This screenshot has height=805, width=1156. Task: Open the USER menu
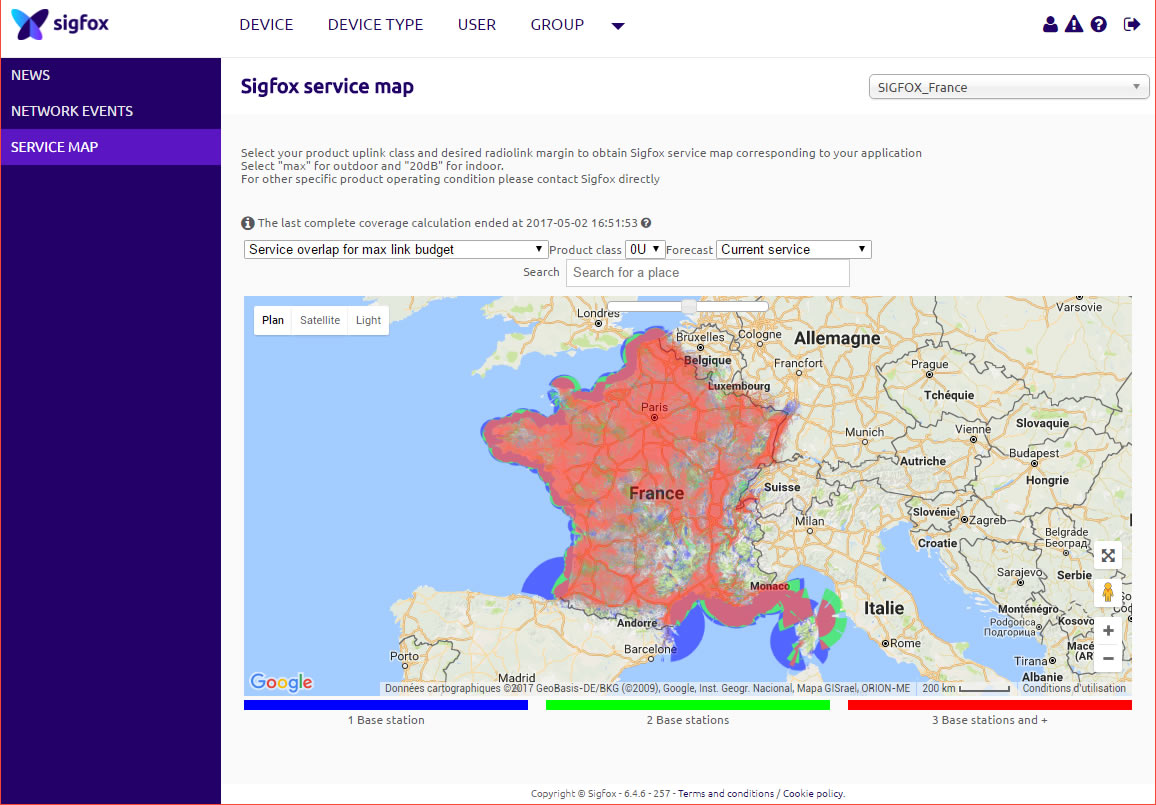(476, 25)
